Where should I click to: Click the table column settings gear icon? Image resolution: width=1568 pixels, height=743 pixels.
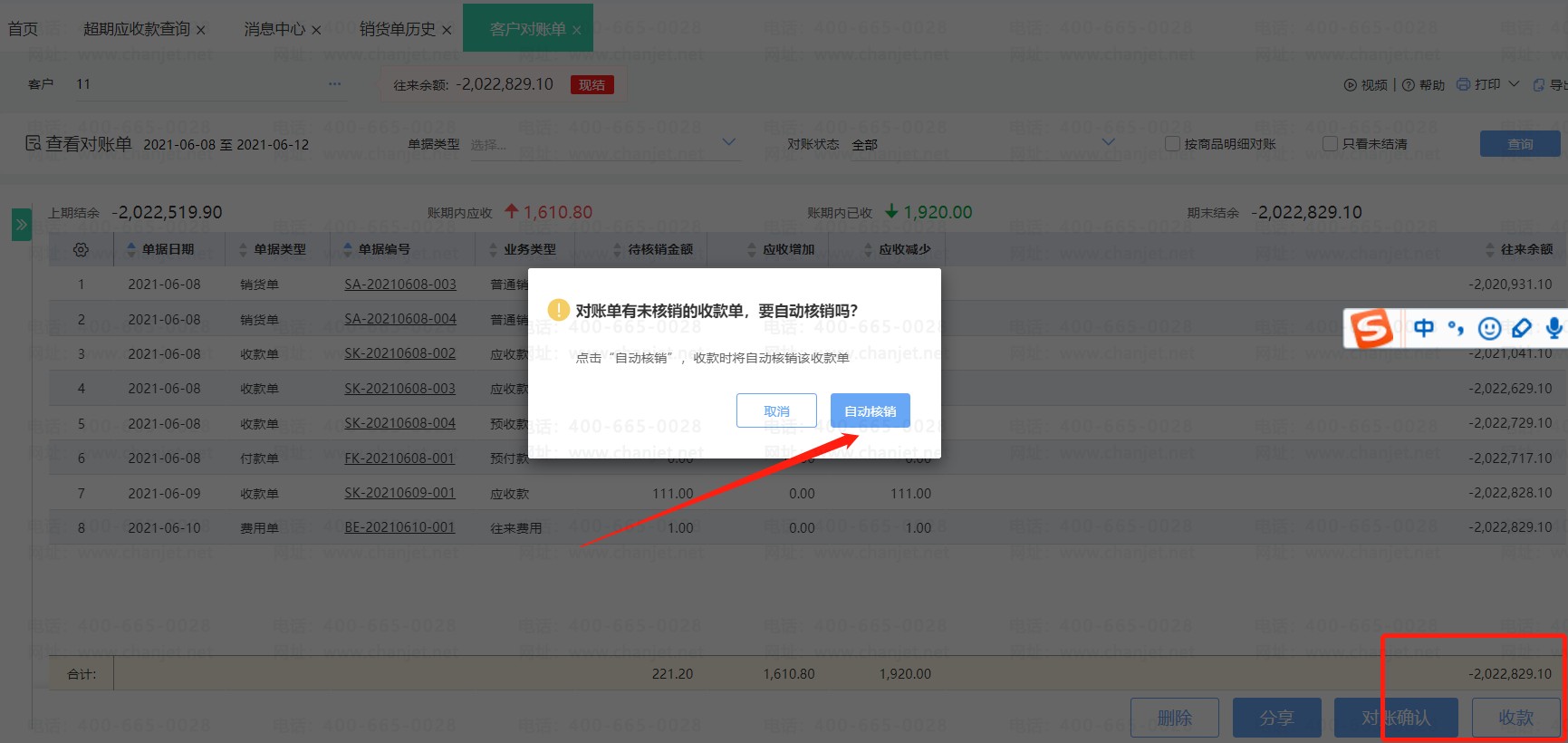click(81, 249)
